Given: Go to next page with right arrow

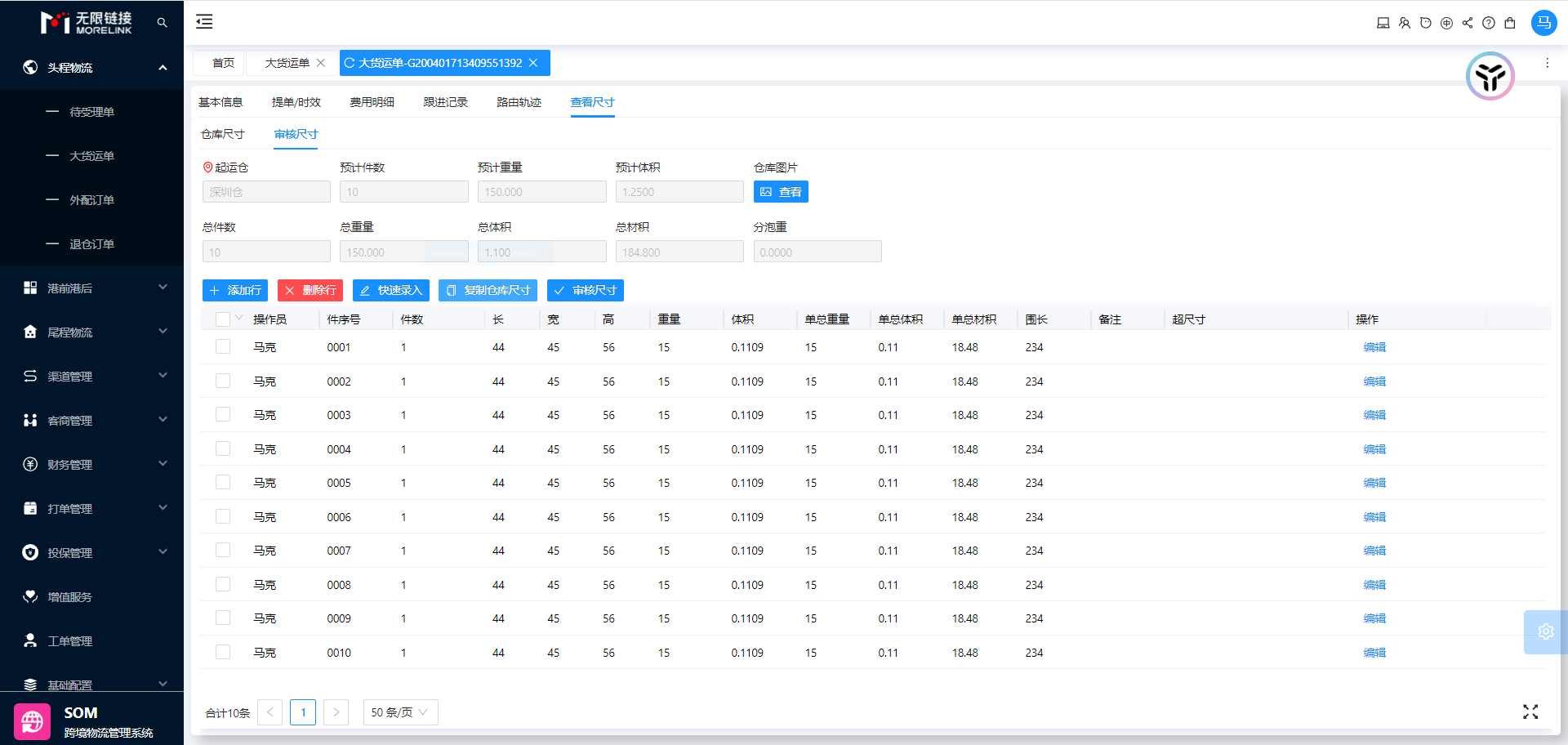Looking at the screenshot, I should pyautogui.click(x=336, y=712).
